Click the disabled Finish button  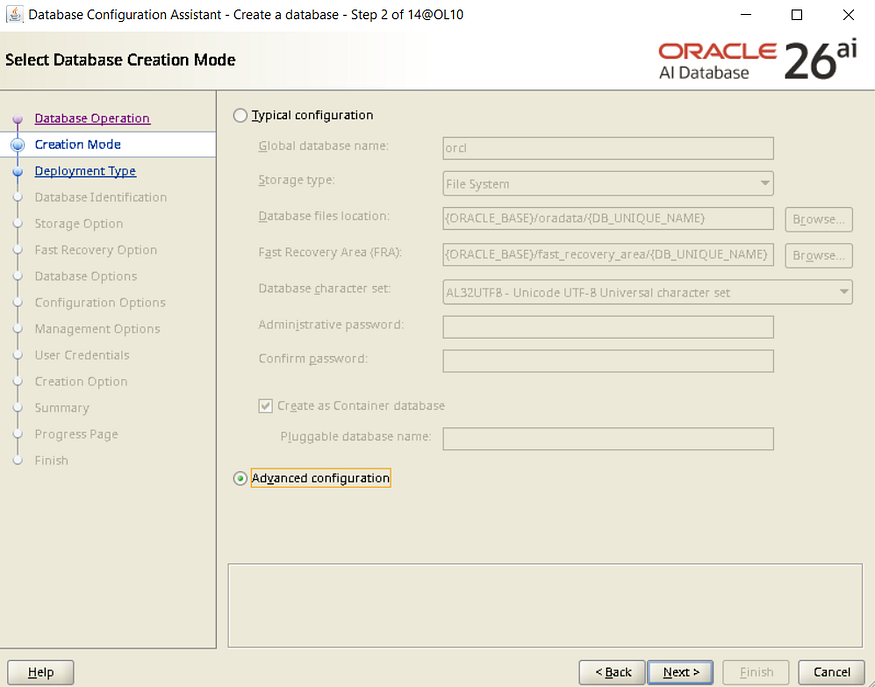coord(756,672)
